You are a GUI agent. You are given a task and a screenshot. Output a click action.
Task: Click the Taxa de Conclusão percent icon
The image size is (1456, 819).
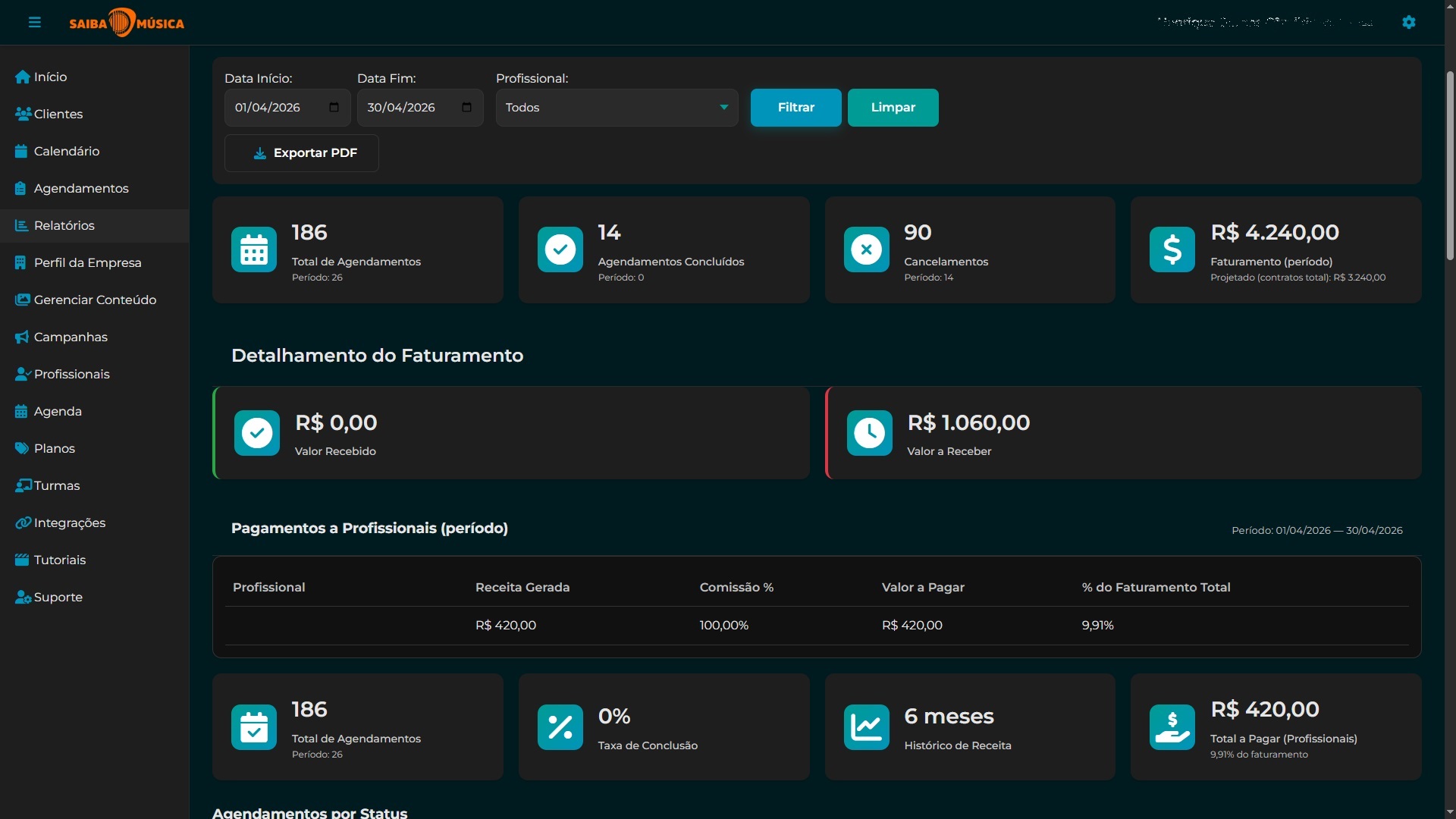pos(560,727)
